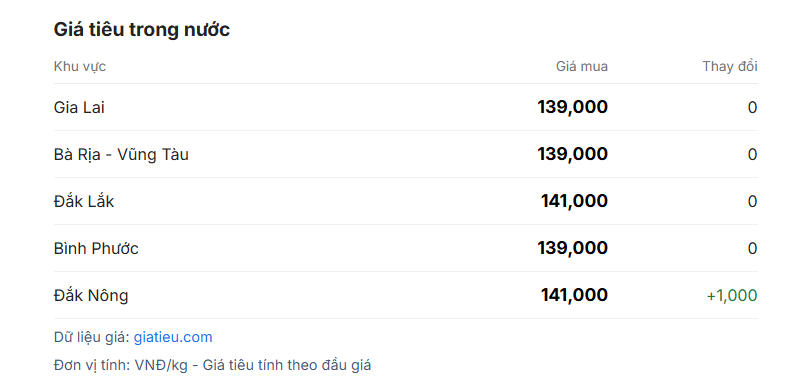Viewport: 809px width, 391px height.
Task: Click the Giá mua column header
Action: [581, 67]
